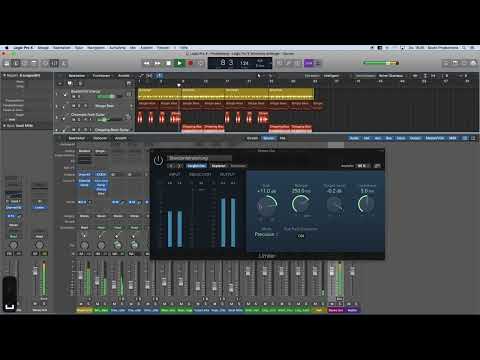This screenshot has height=360, width=480.
Task: Click the Tuner icon beside the LCD
Action: 289,63
